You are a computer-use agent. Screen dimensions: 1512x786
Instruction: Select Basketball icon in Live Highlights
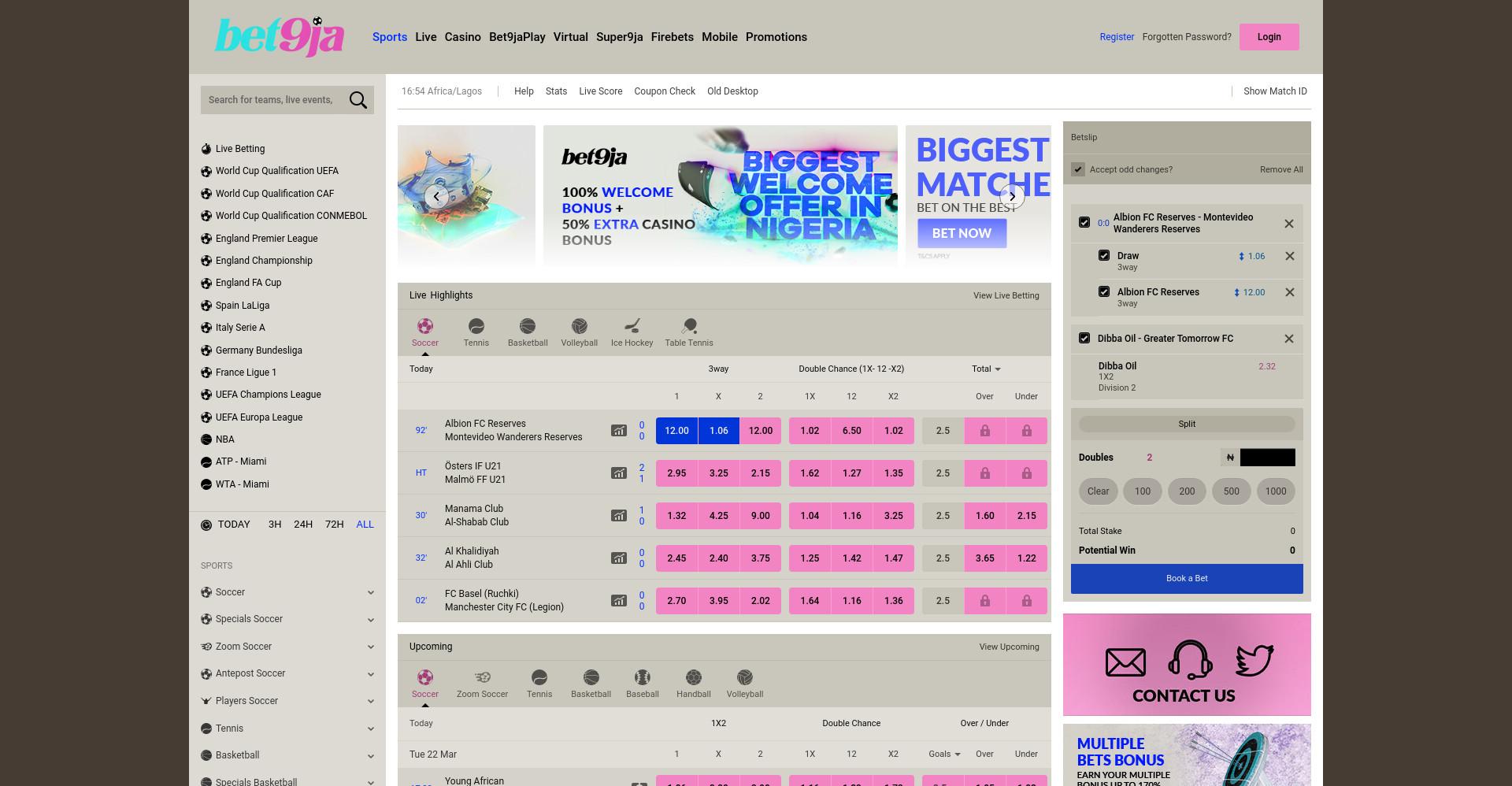pos(528,326)
